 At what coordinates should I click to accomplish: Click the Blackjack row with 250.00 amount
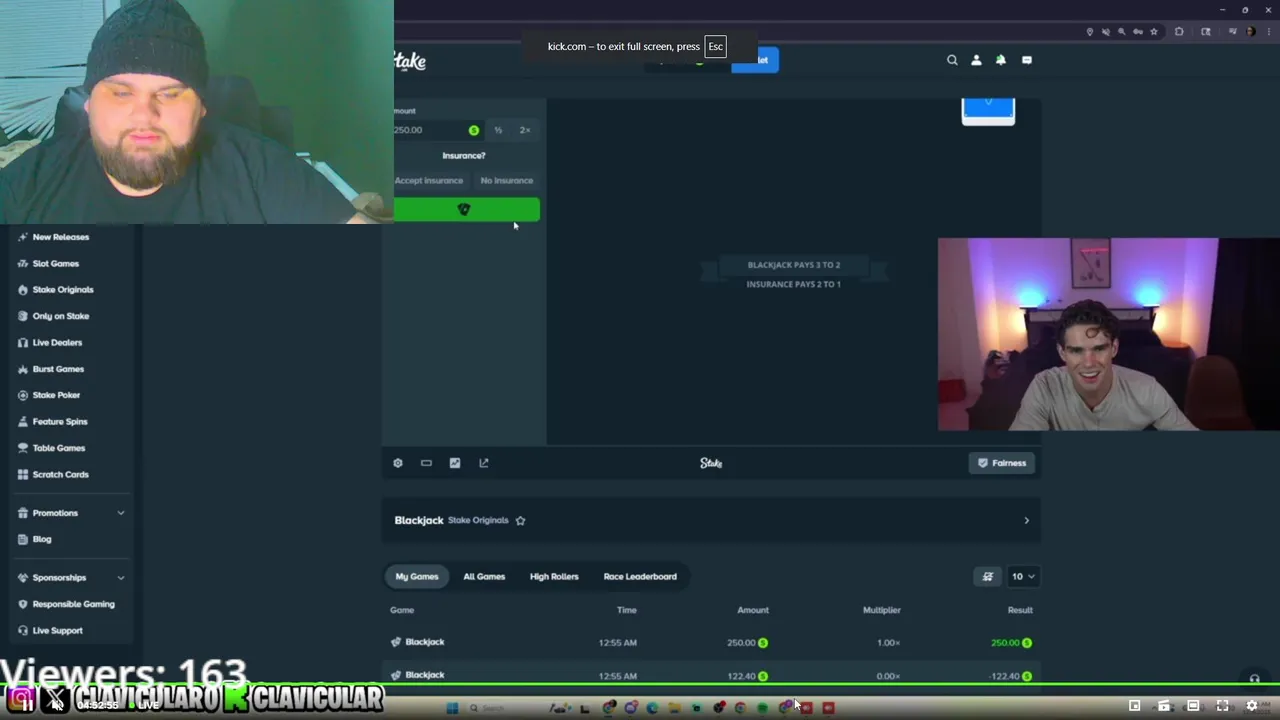click(711, 642)
